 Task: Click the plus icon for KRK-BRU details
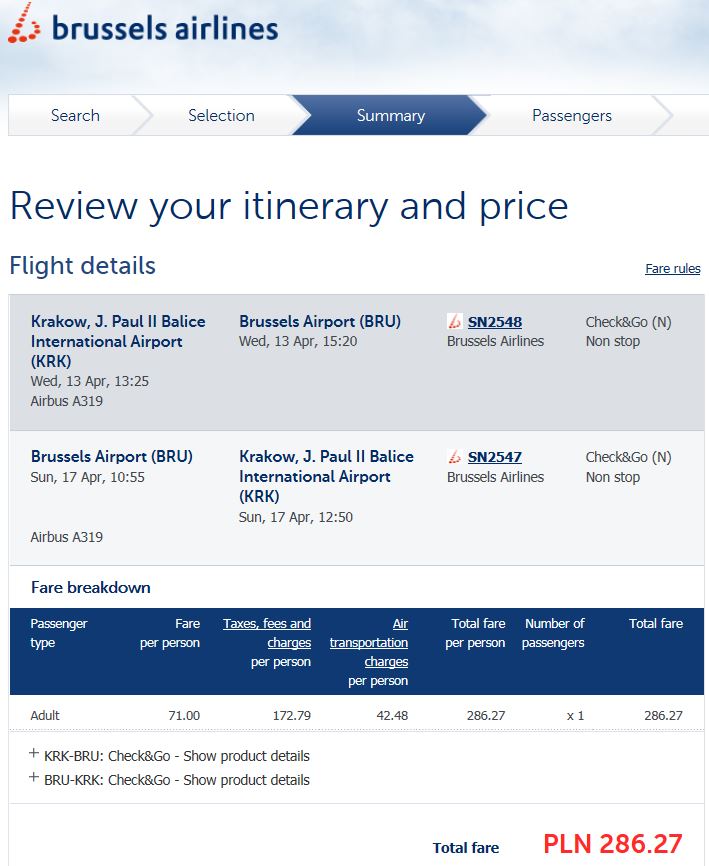click(34, 753)
